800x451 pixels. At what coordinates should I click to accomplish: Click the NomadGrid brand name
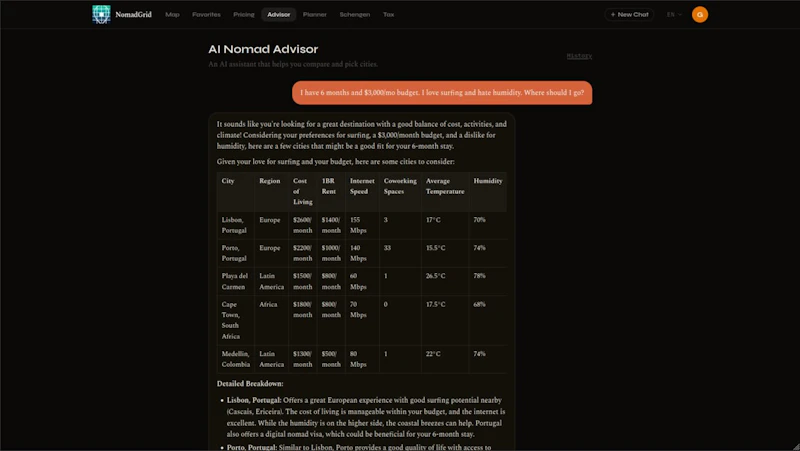[x=133, y=15]
